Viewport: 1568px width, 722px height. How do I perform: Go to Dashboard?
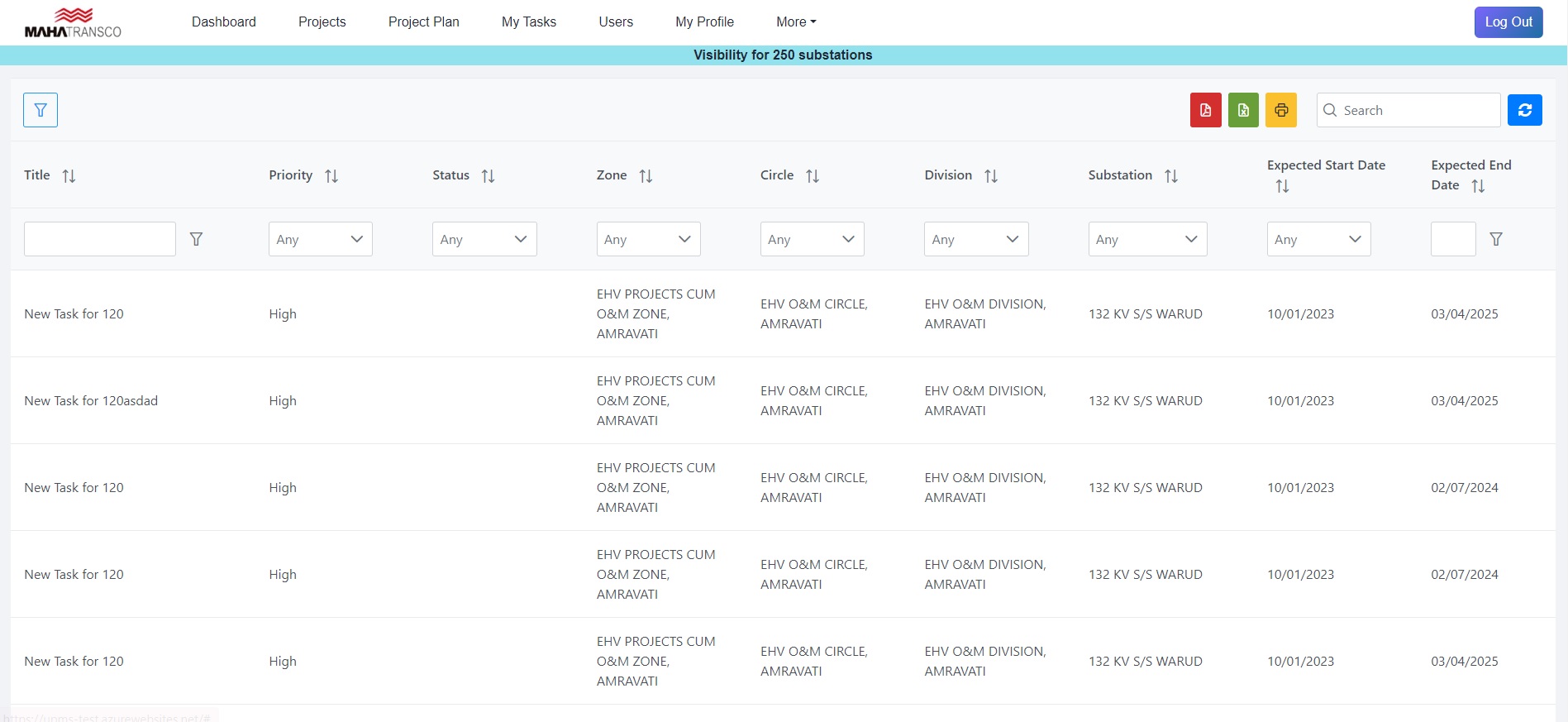(224, 22)
